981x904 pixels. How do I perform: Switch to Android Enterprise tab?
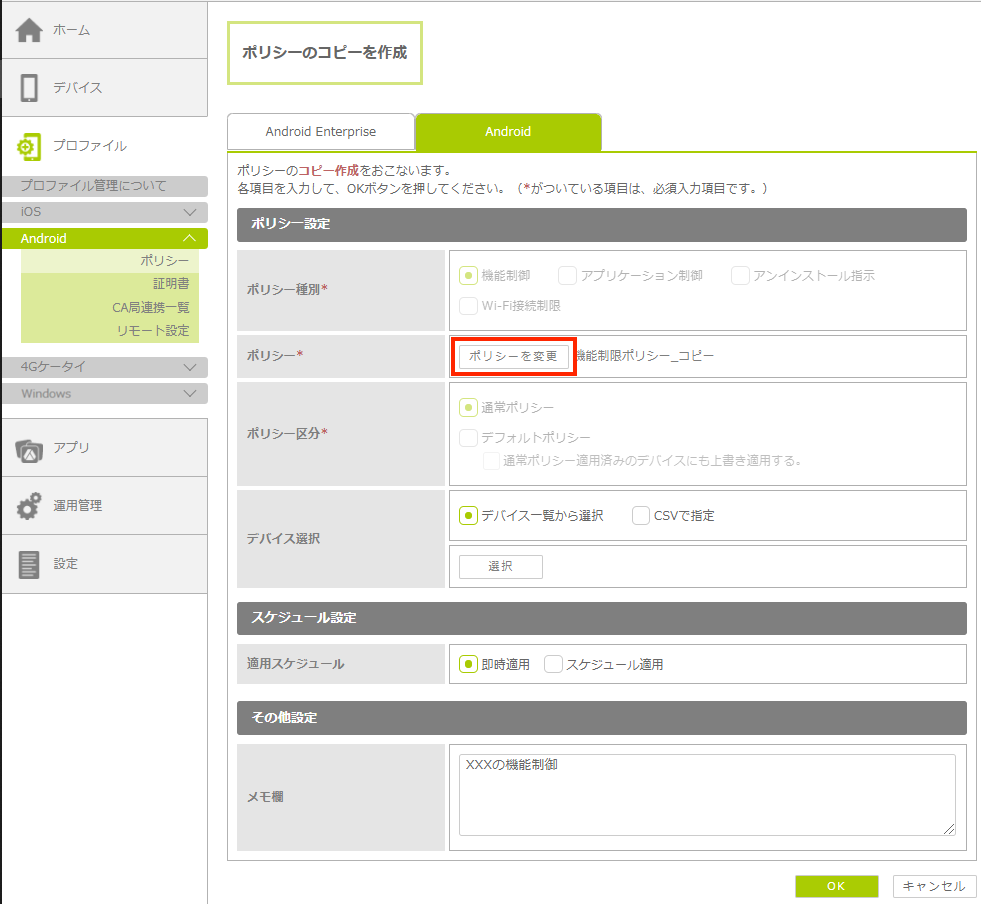coord(321,132)
